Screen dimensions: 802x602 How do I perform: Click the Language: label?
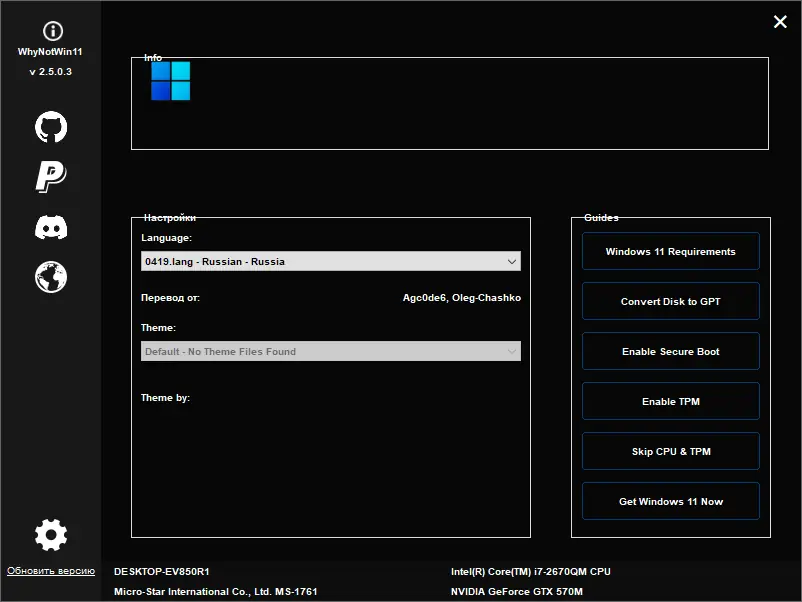pos(166,238)
